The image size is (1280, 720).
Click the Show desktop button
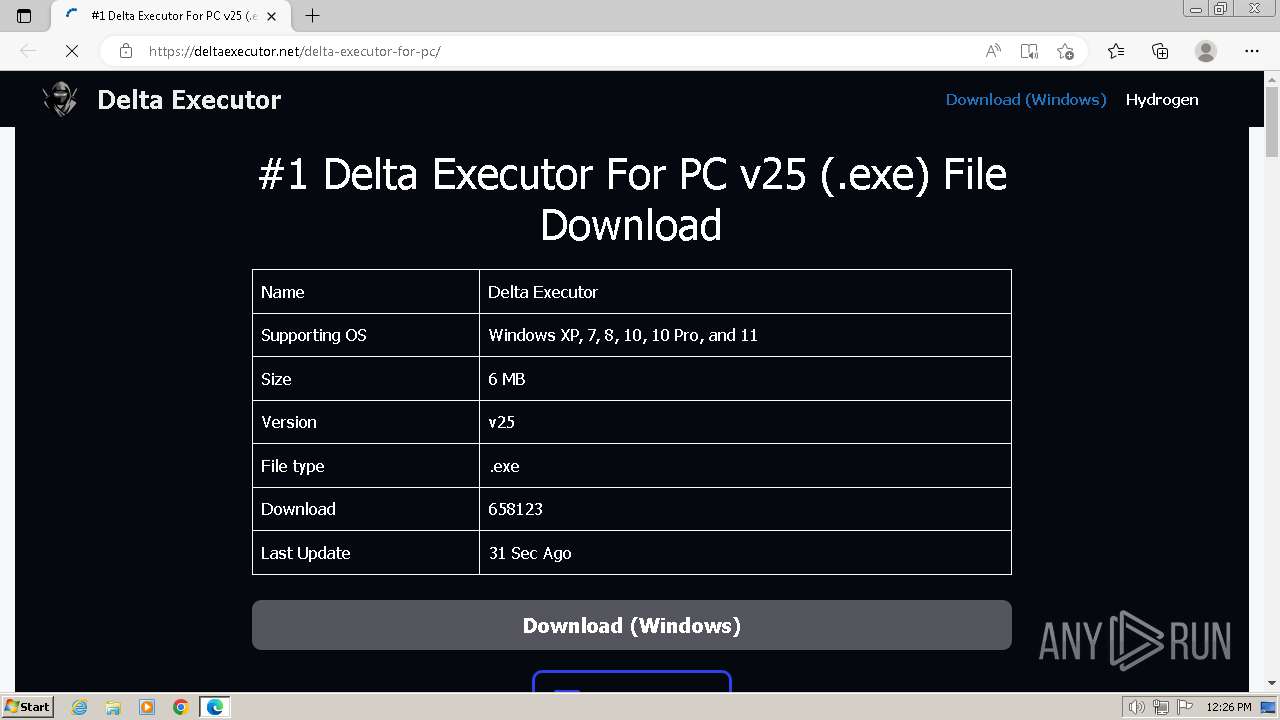pos(1268,707)
